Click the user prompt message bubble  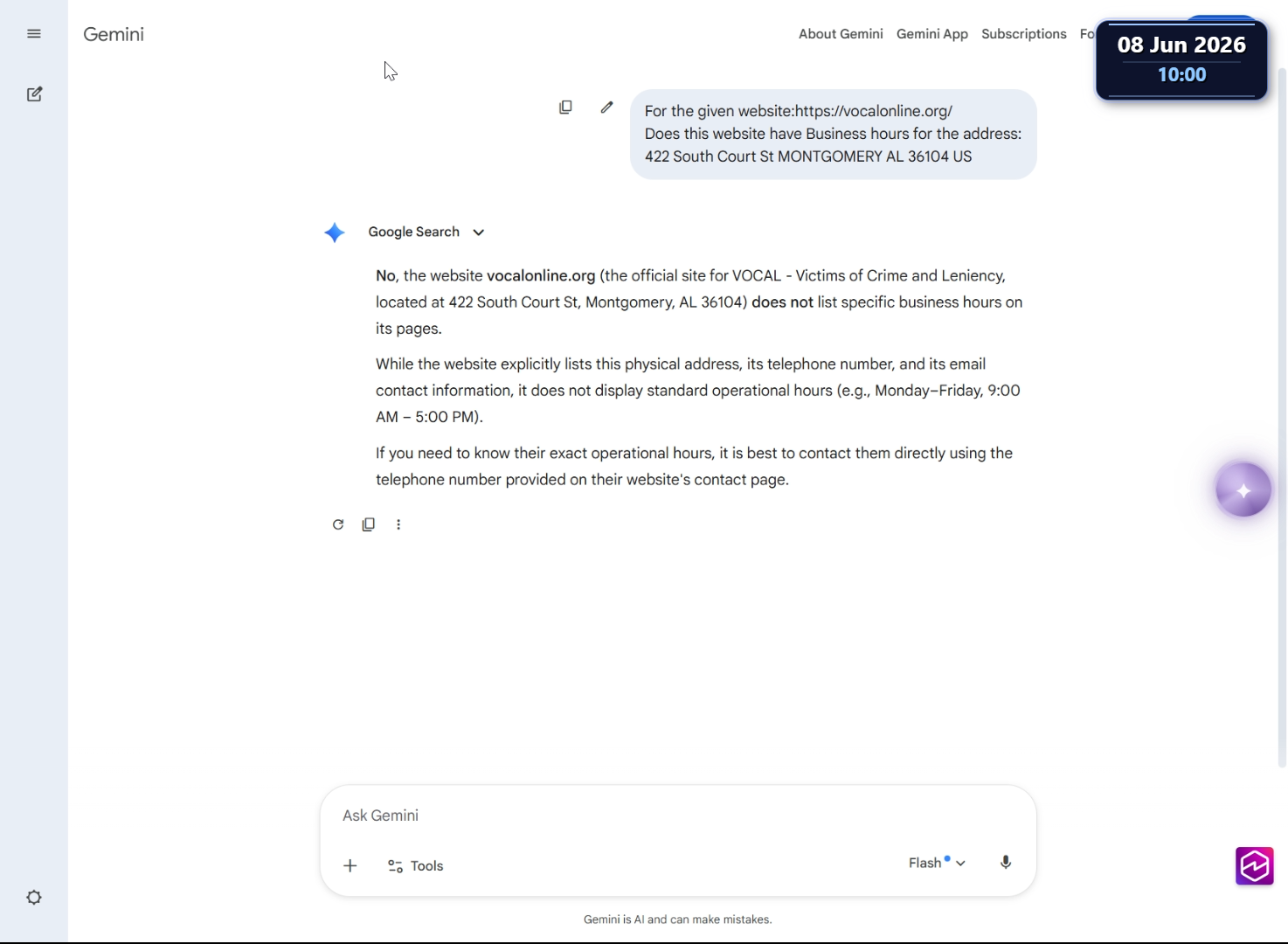(834, 134)
